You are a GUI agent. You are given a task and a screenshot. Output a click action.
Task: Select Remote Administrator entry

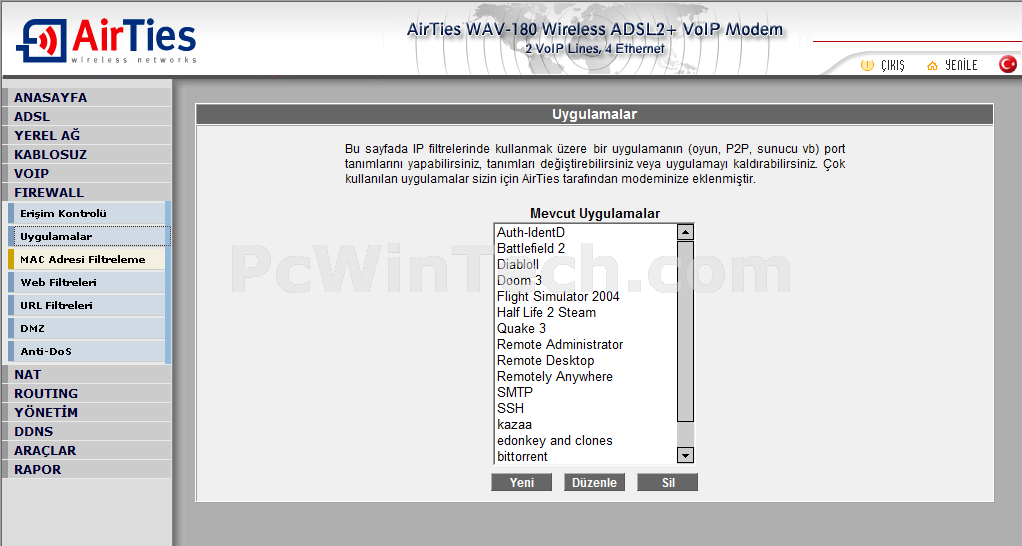[585, 344]
